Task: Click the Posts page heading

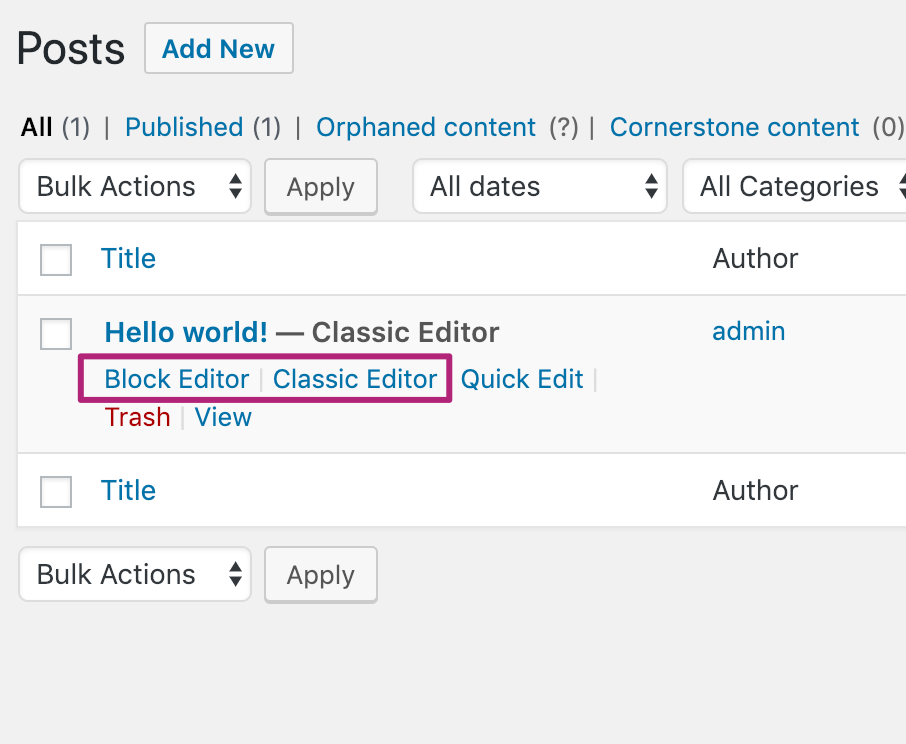Action: (70, 49)
